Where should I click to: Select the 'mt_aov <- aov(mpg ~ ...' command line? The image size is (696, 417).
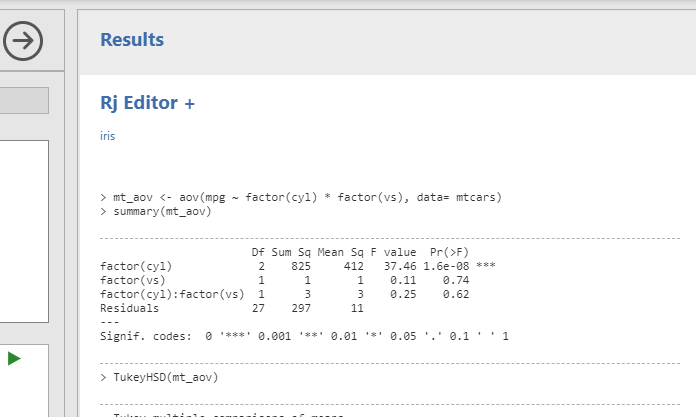tap(301, 197)
